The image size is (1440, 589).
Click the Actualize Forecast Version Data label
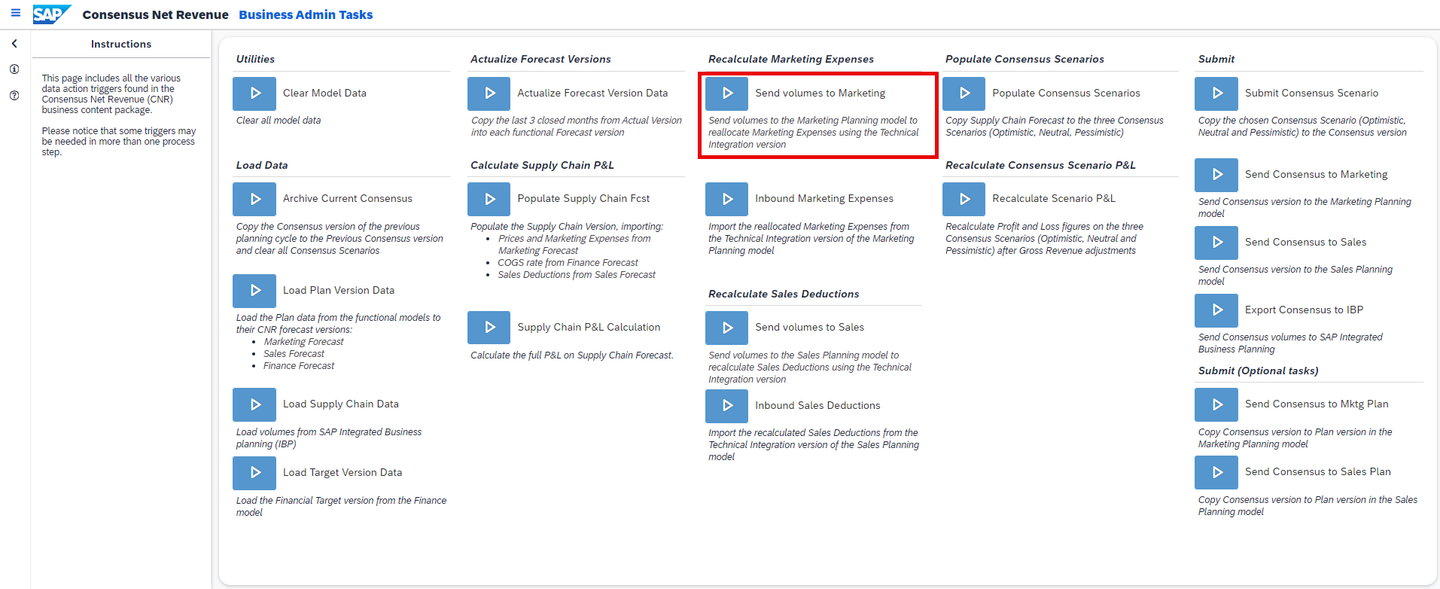tap(593, 93)
